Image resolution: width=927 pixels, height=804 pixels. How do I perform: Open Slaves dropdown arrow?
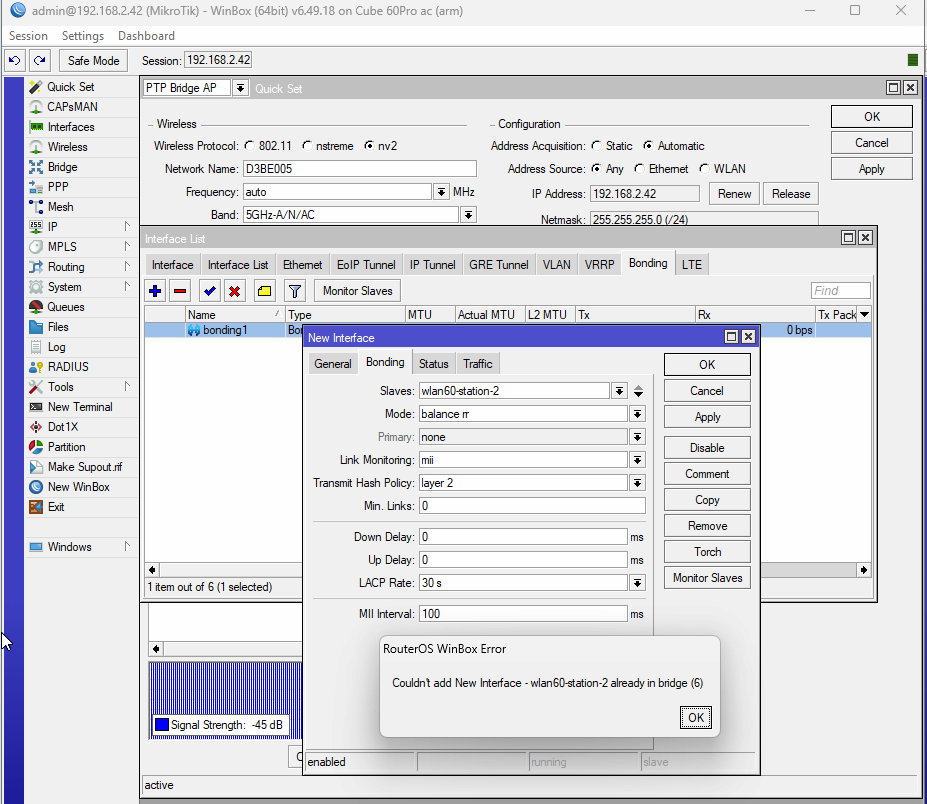(619, 391)
